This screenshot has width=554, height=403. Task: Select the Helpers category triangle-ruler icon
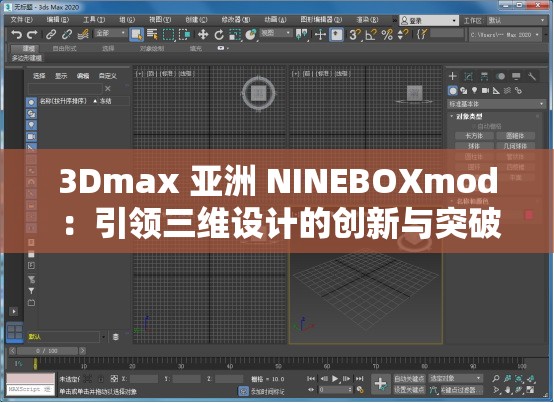point(496,90)
